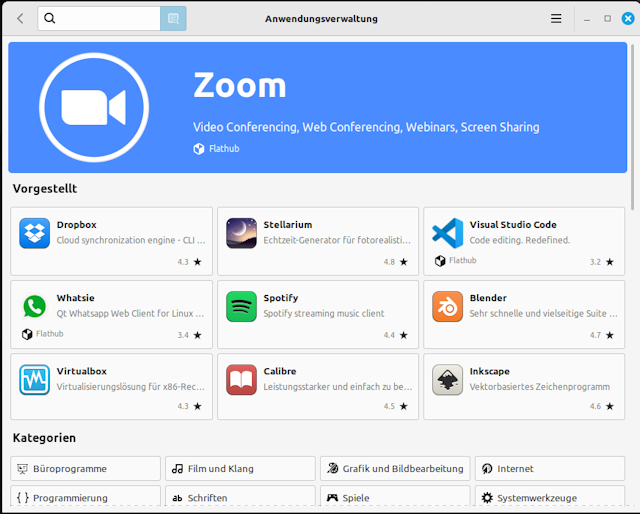Open the Programmierung category
Screen dimensions: 640x514
point(85,498)
